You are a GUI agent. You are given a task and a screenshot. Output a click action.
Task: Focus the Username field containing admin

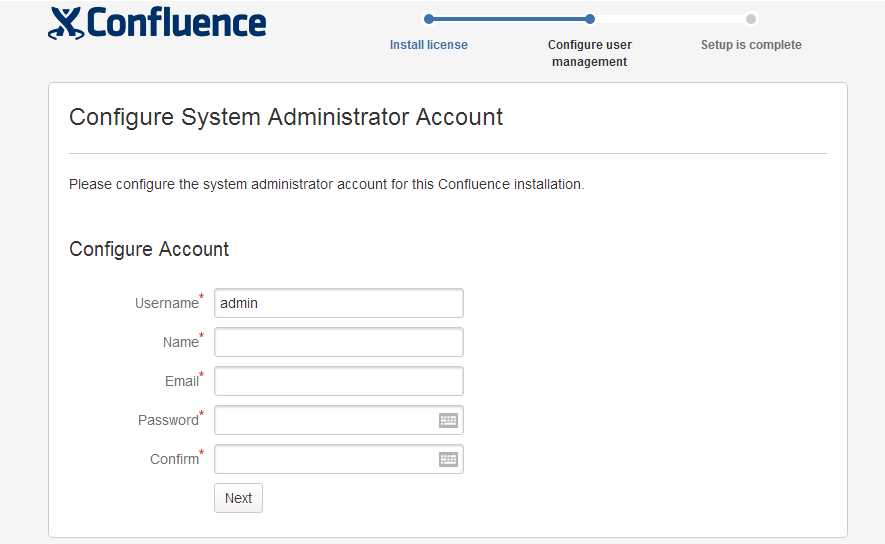click(x=338, y=303)
